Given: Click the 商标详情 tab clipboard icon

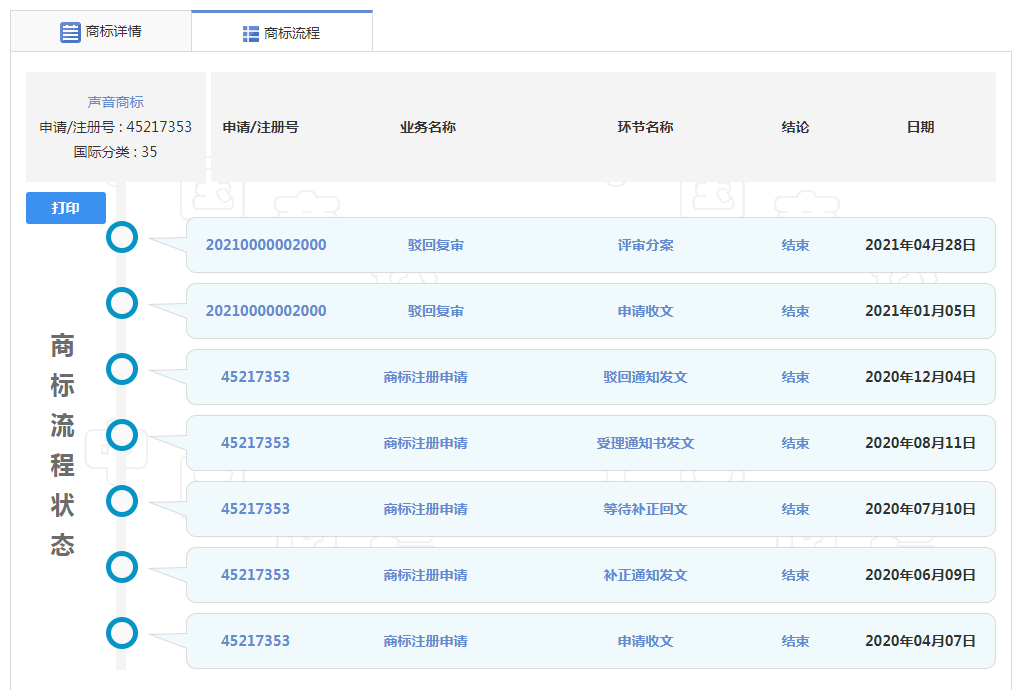Looking at the screenshot, I should 70,32.
